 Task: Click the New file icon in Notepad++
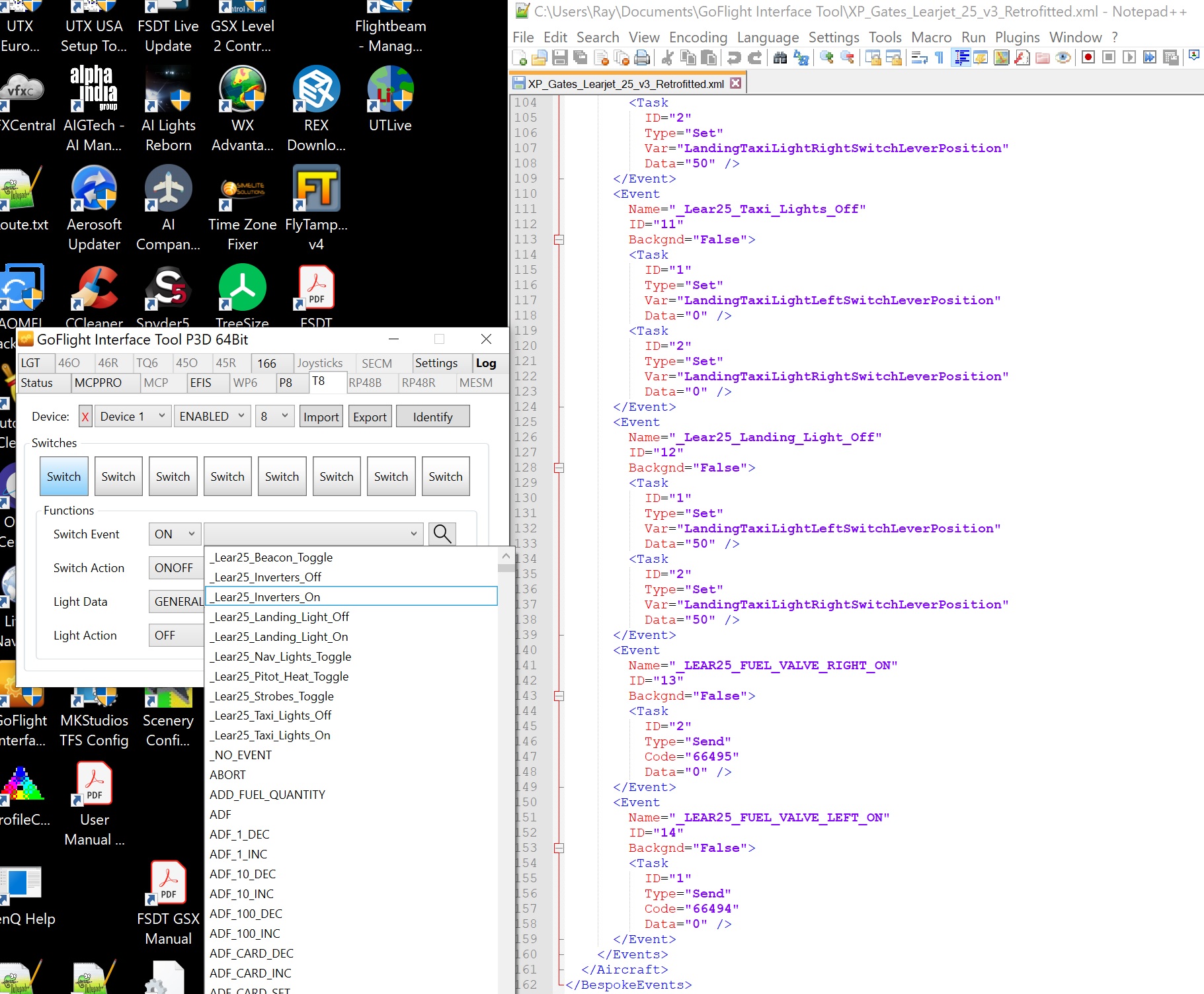[520, 58]
